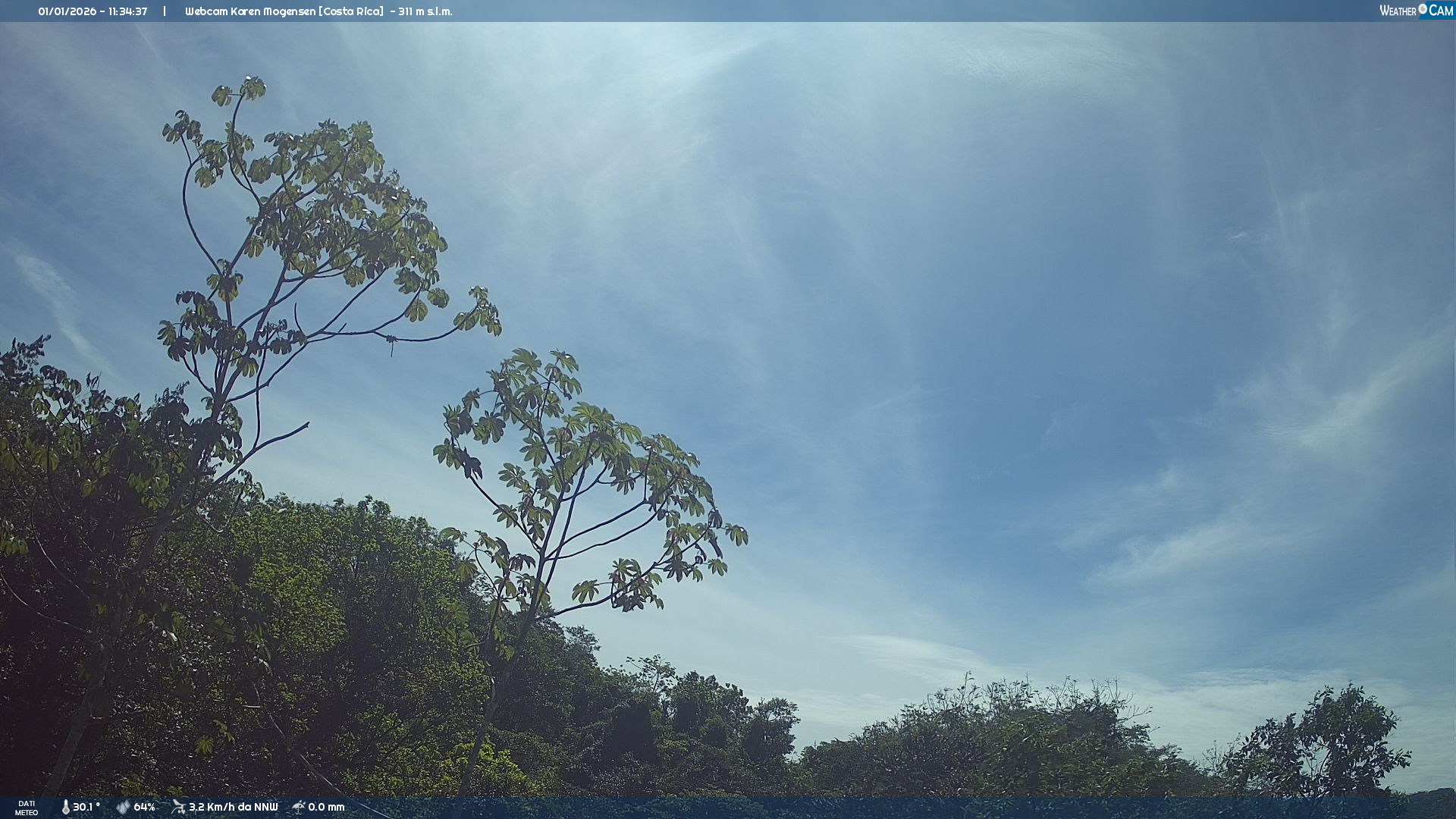1456x819 pixels.
Task: Click the 11:34:37 timestamp
Action: 127,11
